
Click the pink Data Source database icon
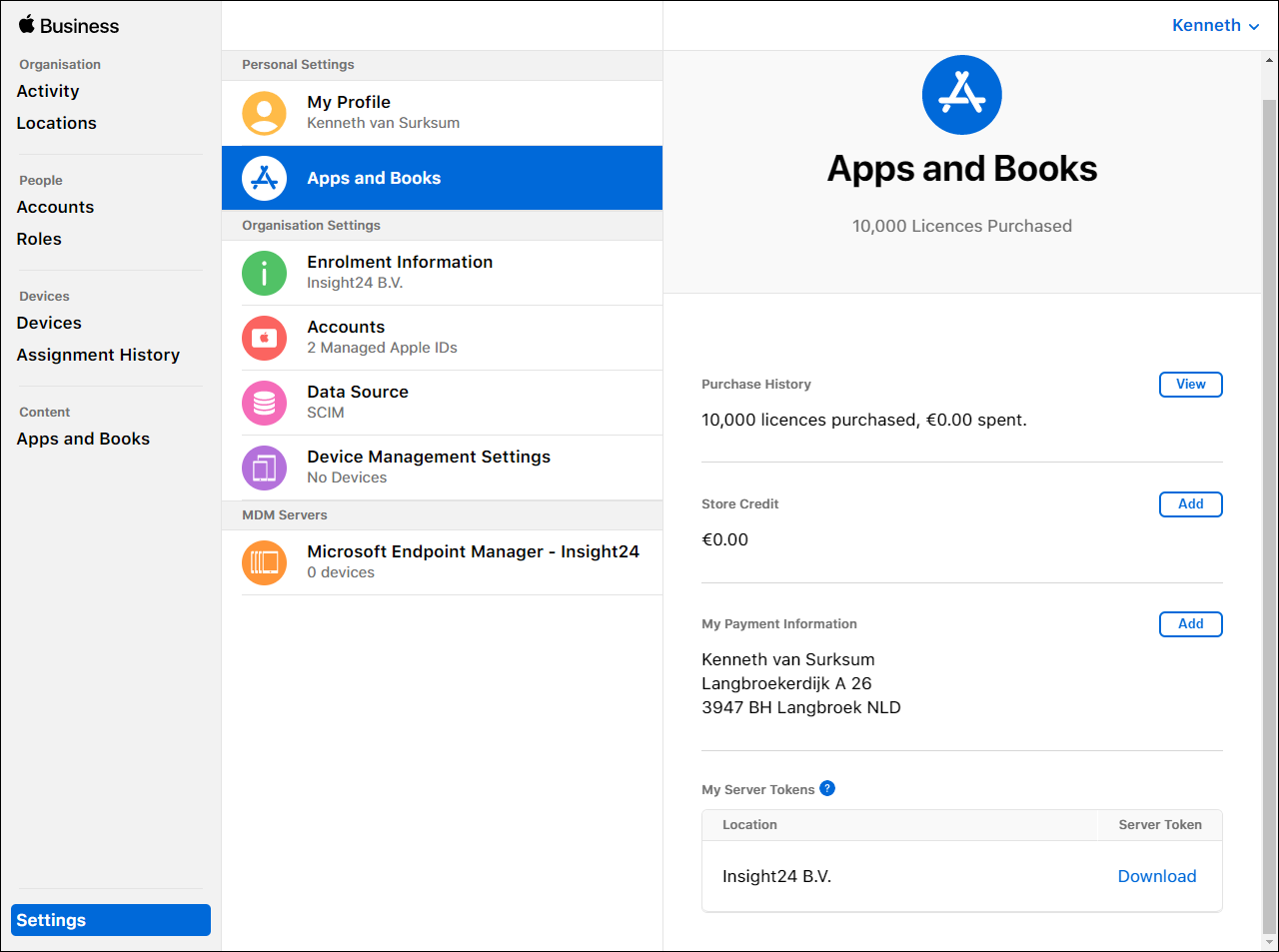coord(264,403)
